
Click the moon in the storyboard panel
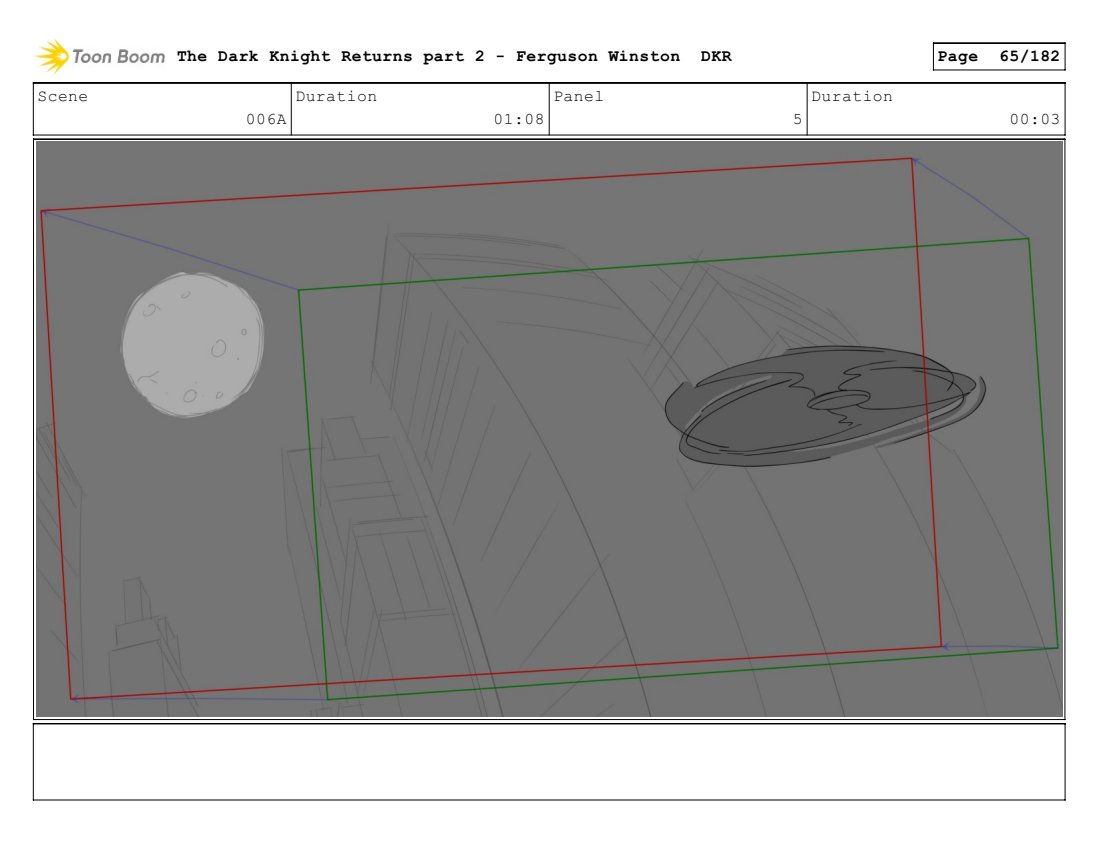tap(193, 344)
